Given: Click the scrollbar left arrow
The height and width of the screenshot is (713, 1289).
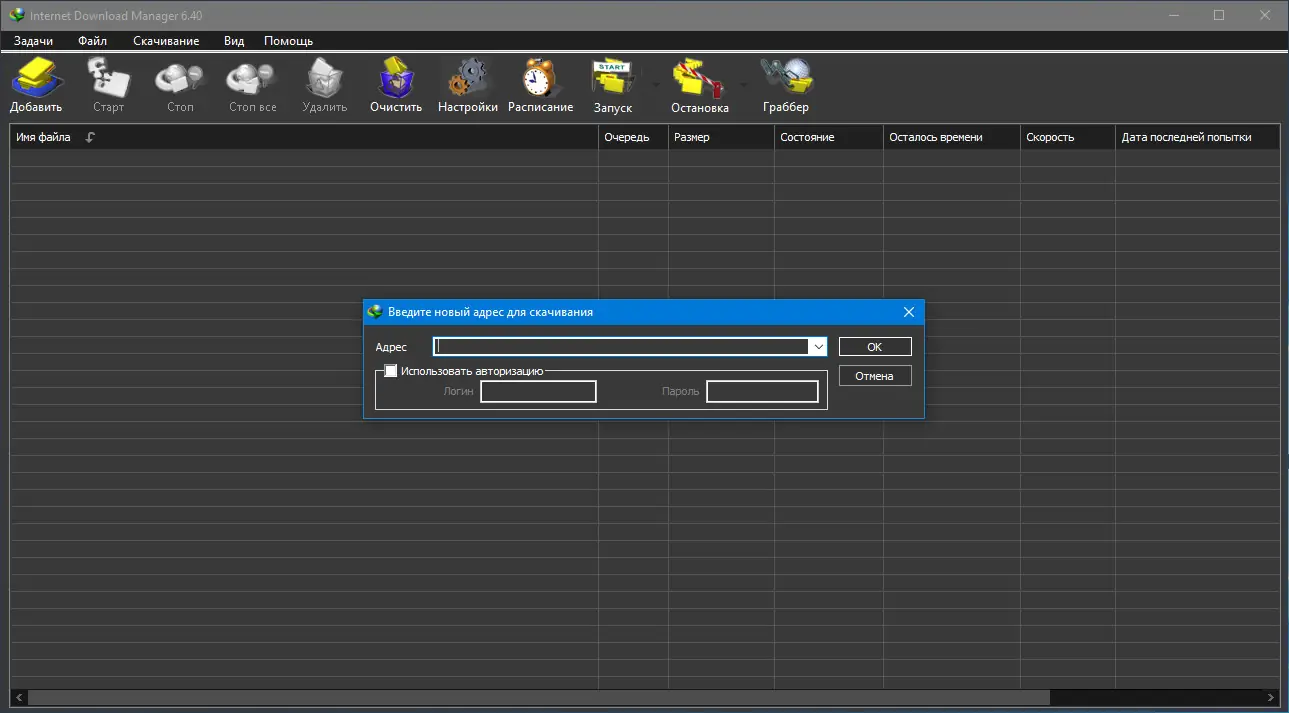Looking at the screenshot, I should tap(19, 697).
